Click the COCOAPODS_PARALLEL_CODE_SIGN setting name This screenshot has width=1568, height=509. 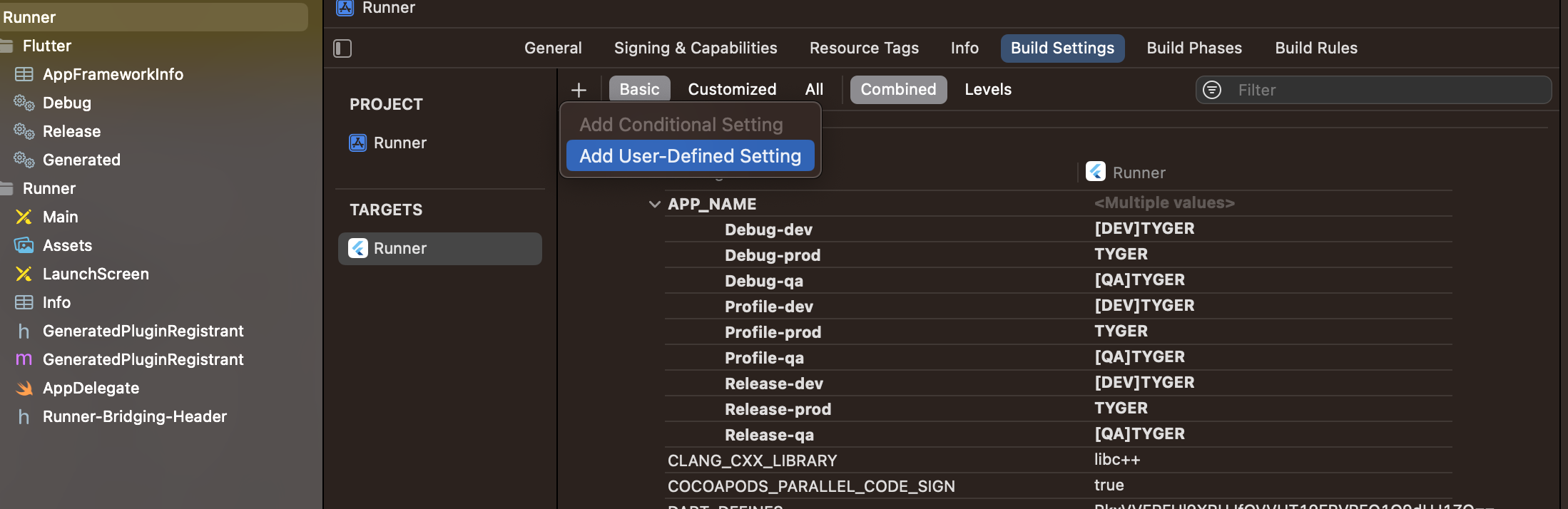tap(811, 486)
